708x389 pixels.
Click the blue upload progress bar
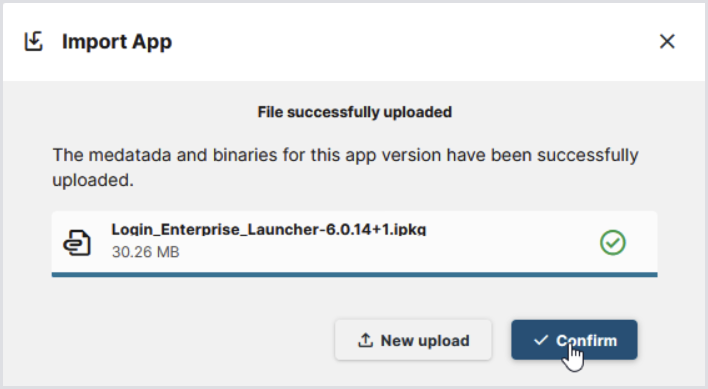pyautogui.click(x=354, y=274)
